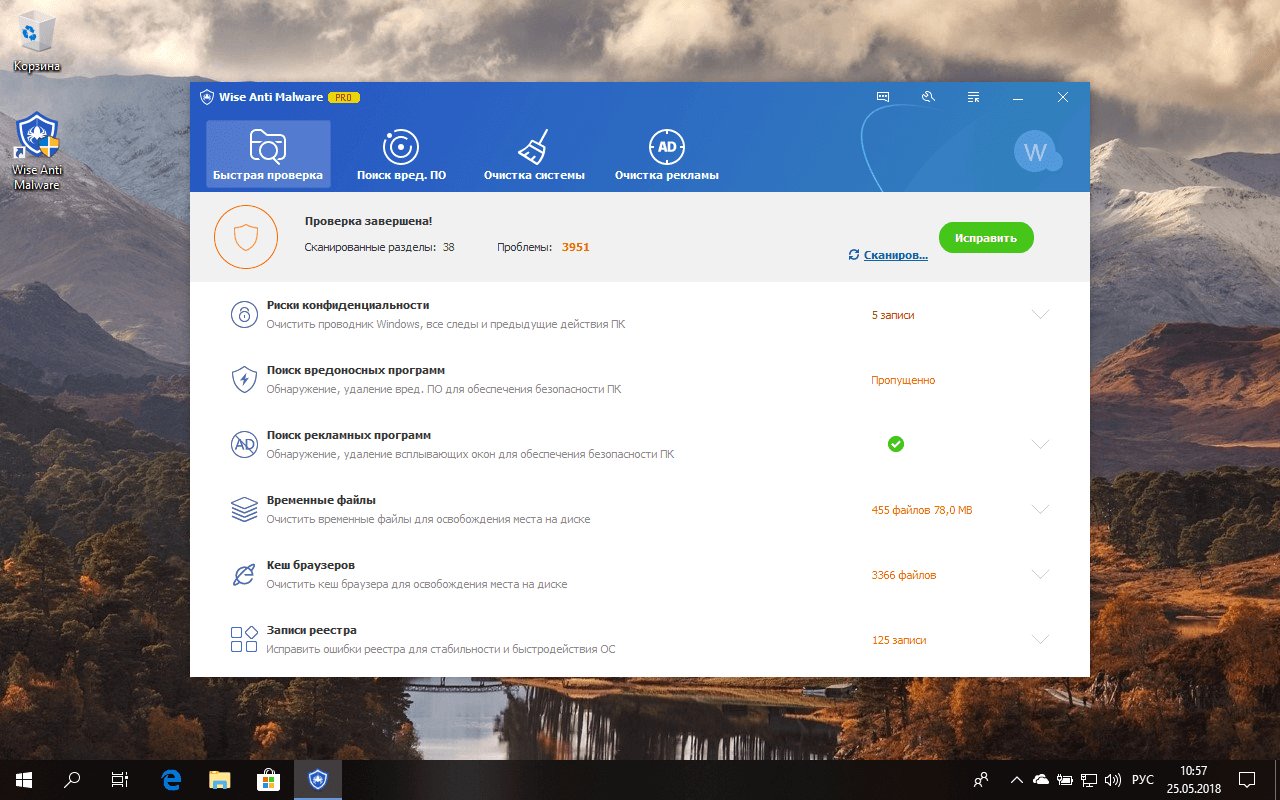Switch to Поиск вред. ПО tab
Image resolution: width=1280 pixels, height=800 pixels.
click(x=401, y=155)
